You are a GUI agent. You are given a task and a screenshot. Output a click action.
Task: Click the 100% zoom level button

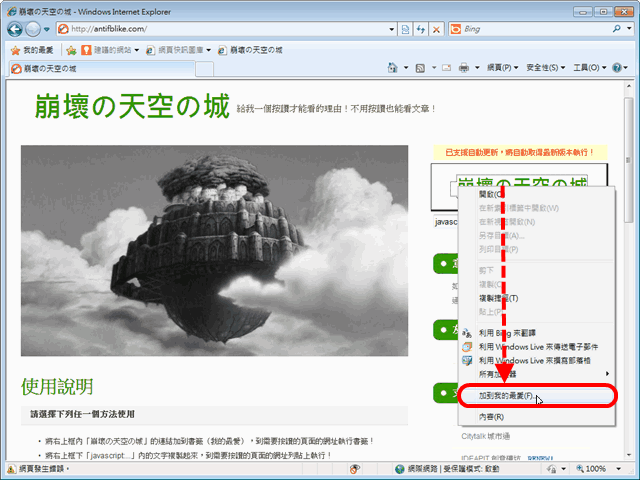click(591, 469)
